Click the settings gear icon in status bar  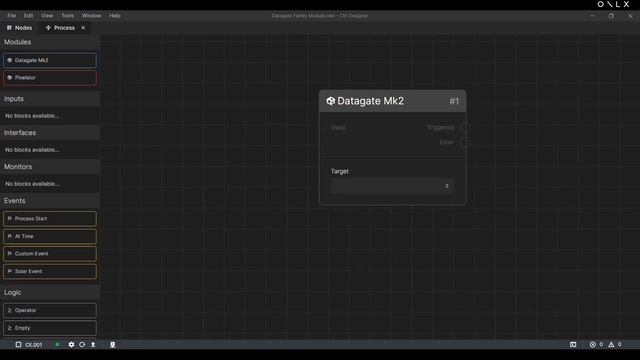point(71,344)
